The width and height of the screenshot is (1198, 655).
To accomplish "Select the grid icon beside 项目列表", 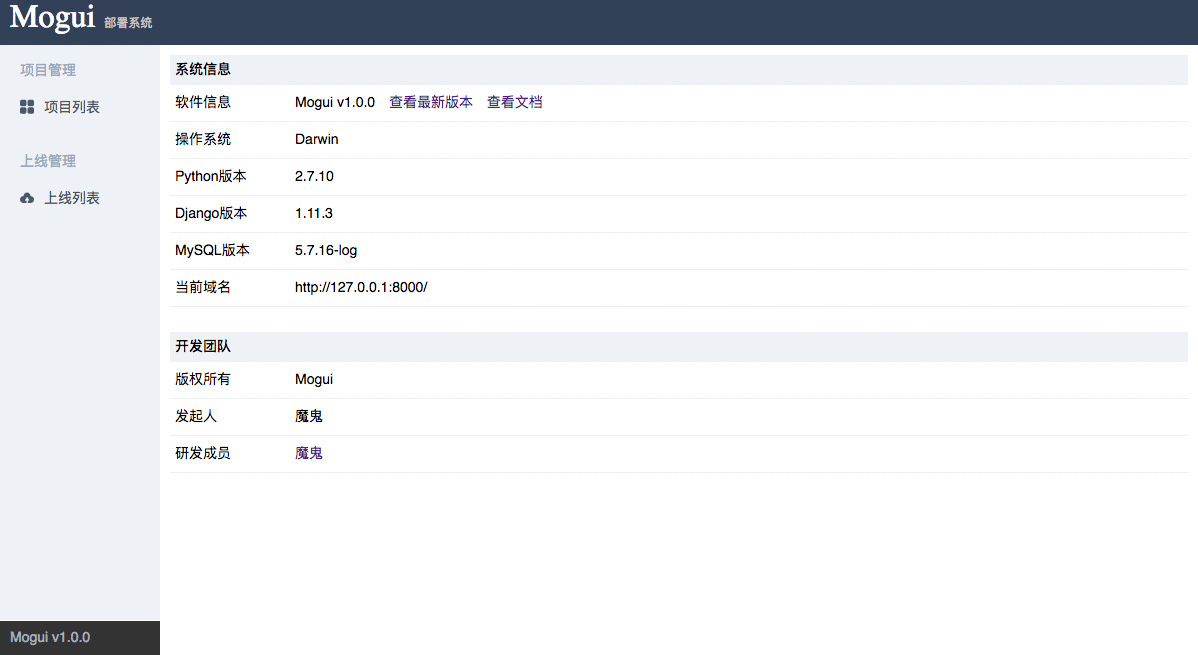I will point(26,107).
